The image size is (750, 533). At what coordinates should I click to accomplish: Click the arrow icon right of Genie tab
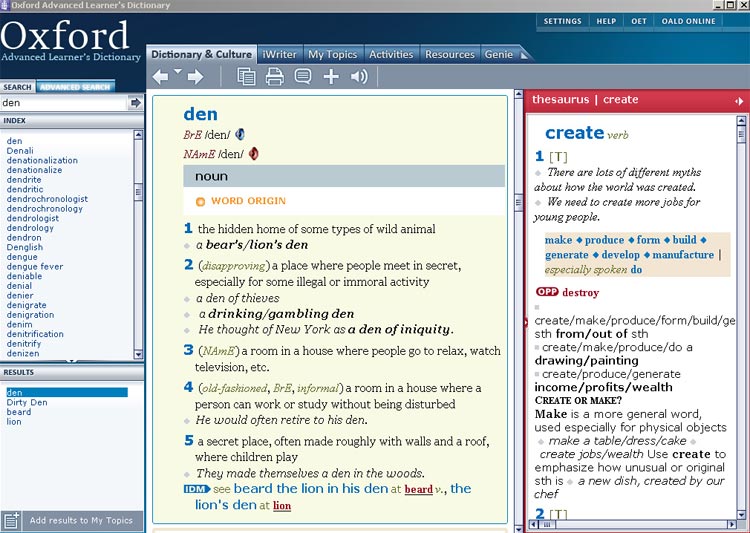pyautogui.click(x=525, y=56)
